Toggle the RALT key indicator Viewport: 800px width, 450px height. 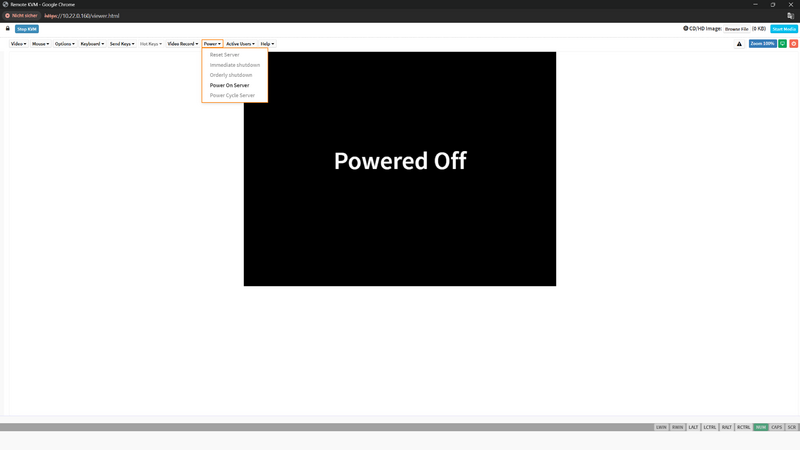(727, 427)
